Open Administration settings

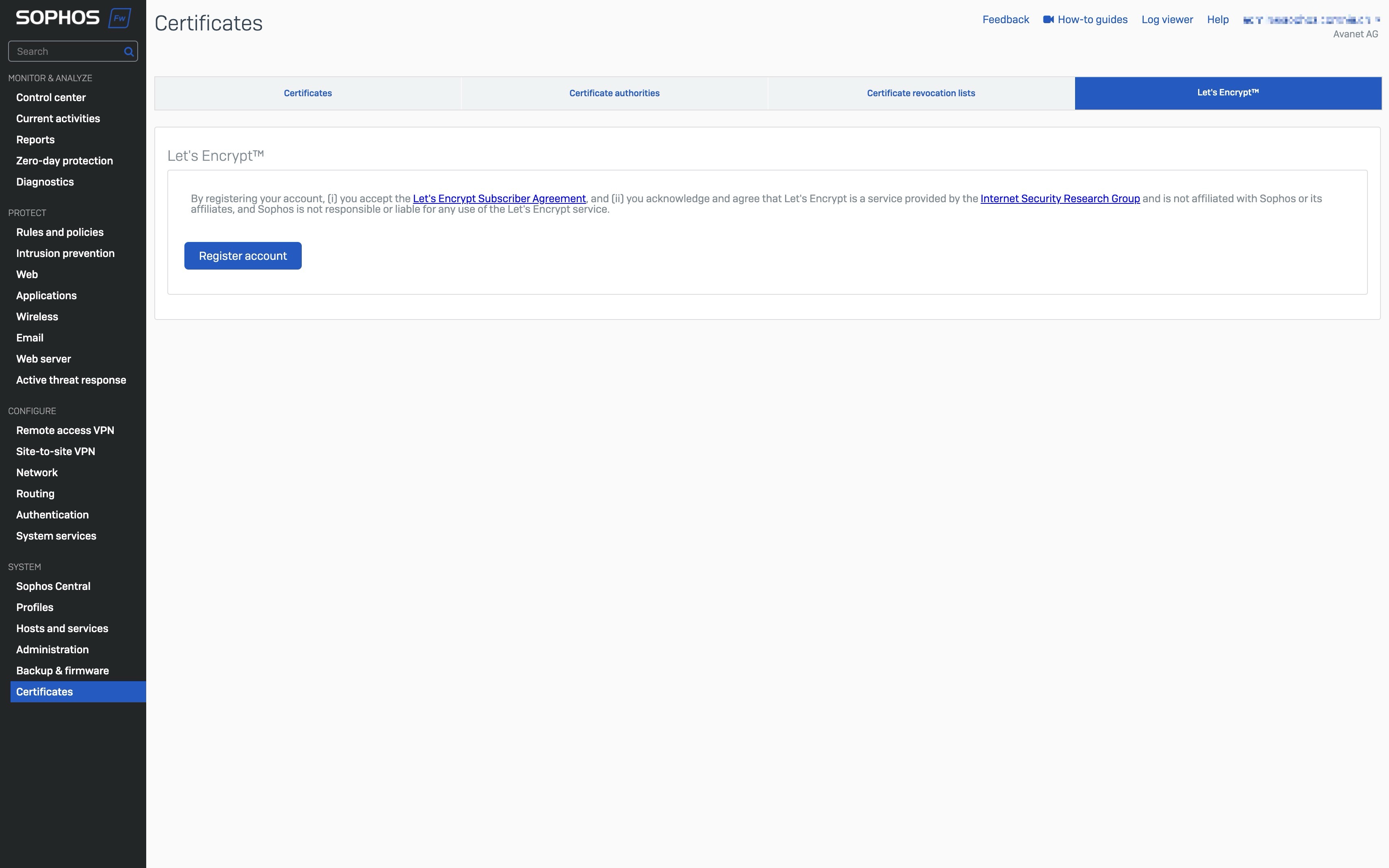[x=53, y=650]
